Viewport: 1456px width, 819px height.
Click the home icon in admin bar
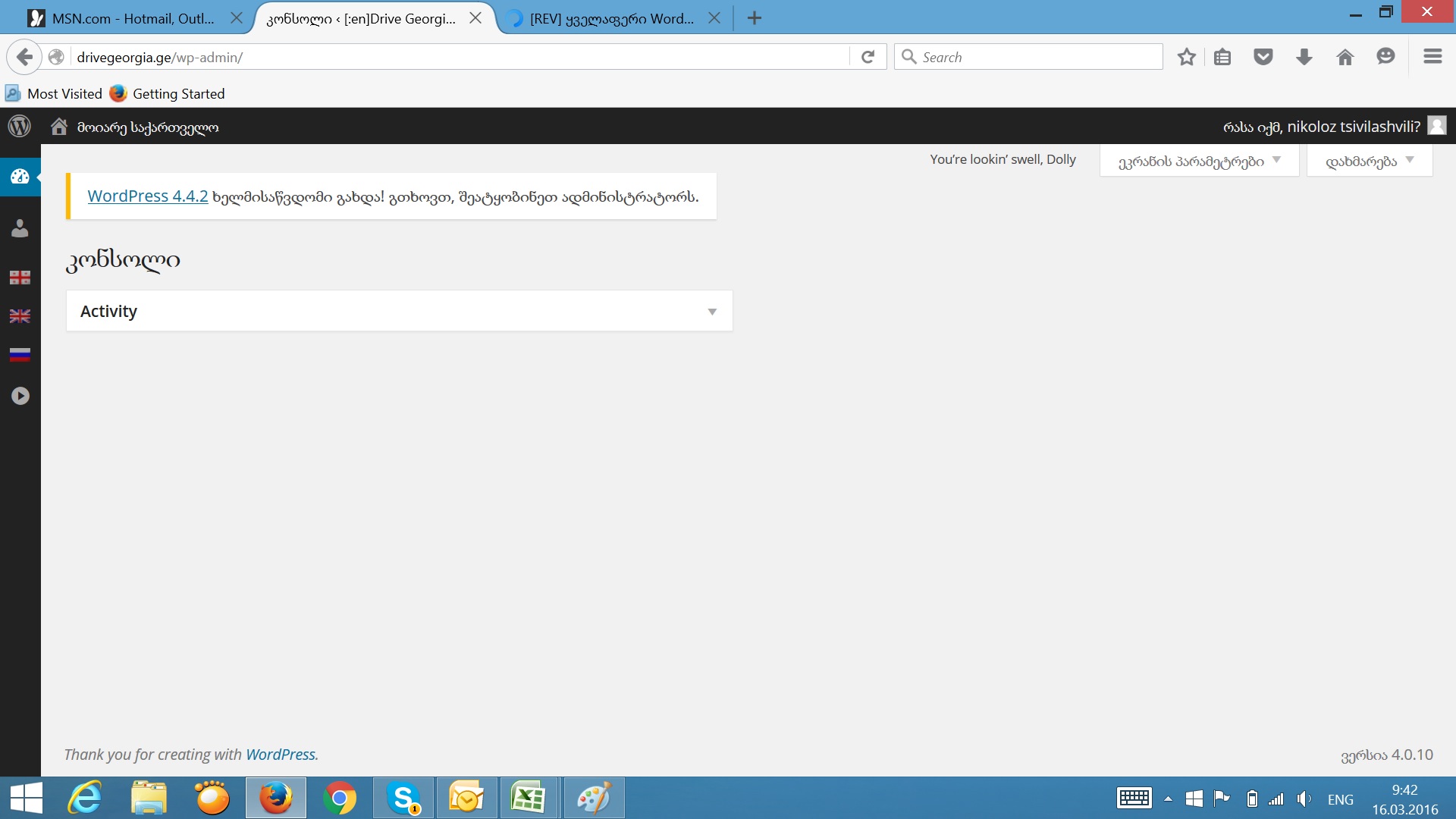(59, 127)
